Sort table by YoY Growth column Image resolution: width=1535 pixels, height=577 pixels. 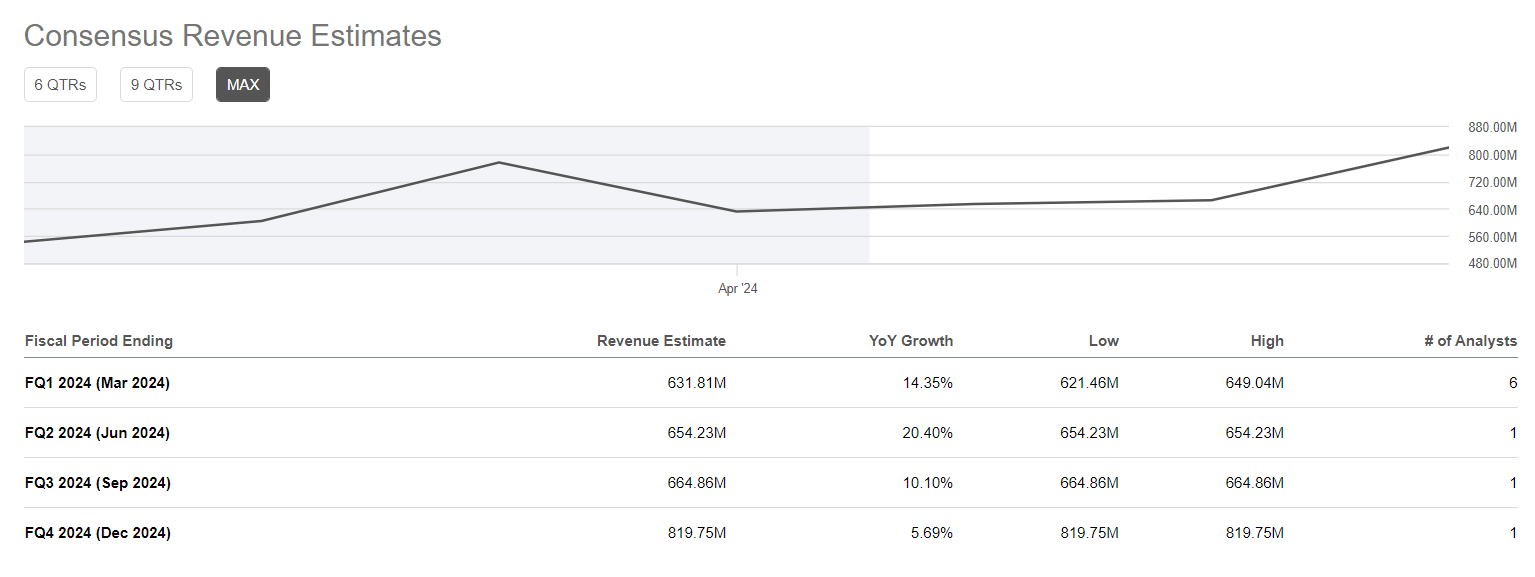click(x=911, y=340)
